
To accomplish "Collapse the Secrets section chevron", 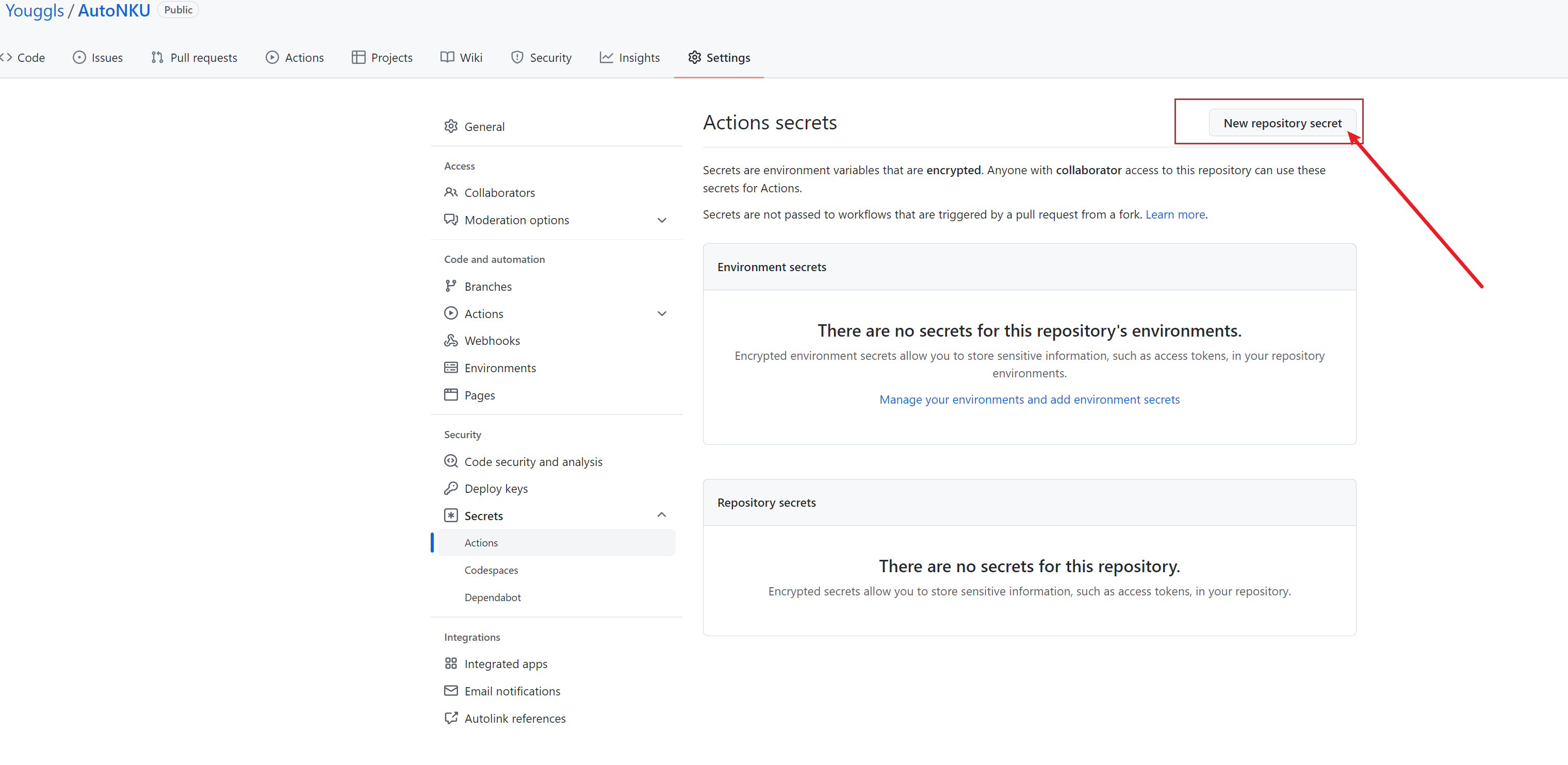I will (662, 515).
